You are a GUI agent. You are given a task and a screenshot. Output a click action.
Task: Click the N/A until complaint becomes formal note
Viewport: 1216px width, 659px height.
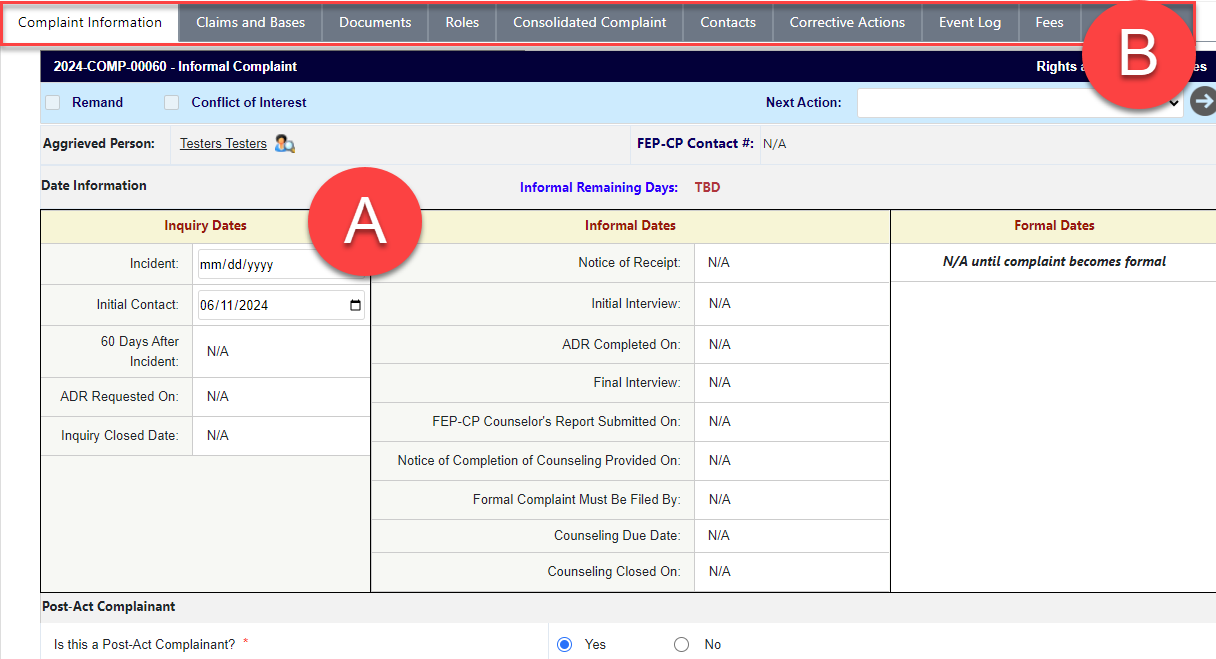1054,261
